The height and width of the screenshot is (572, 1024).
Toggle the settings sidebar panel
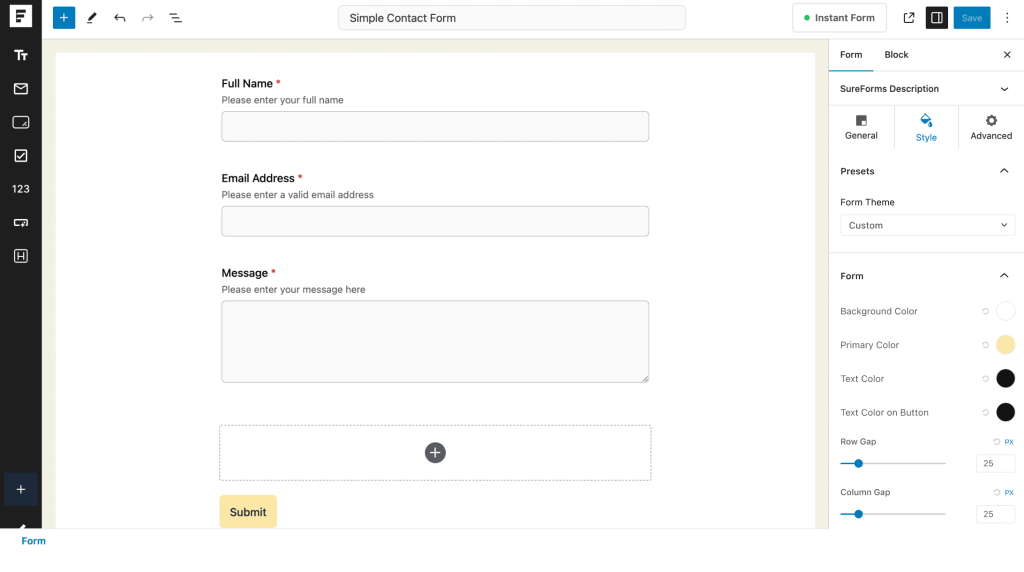click(936, 18)
